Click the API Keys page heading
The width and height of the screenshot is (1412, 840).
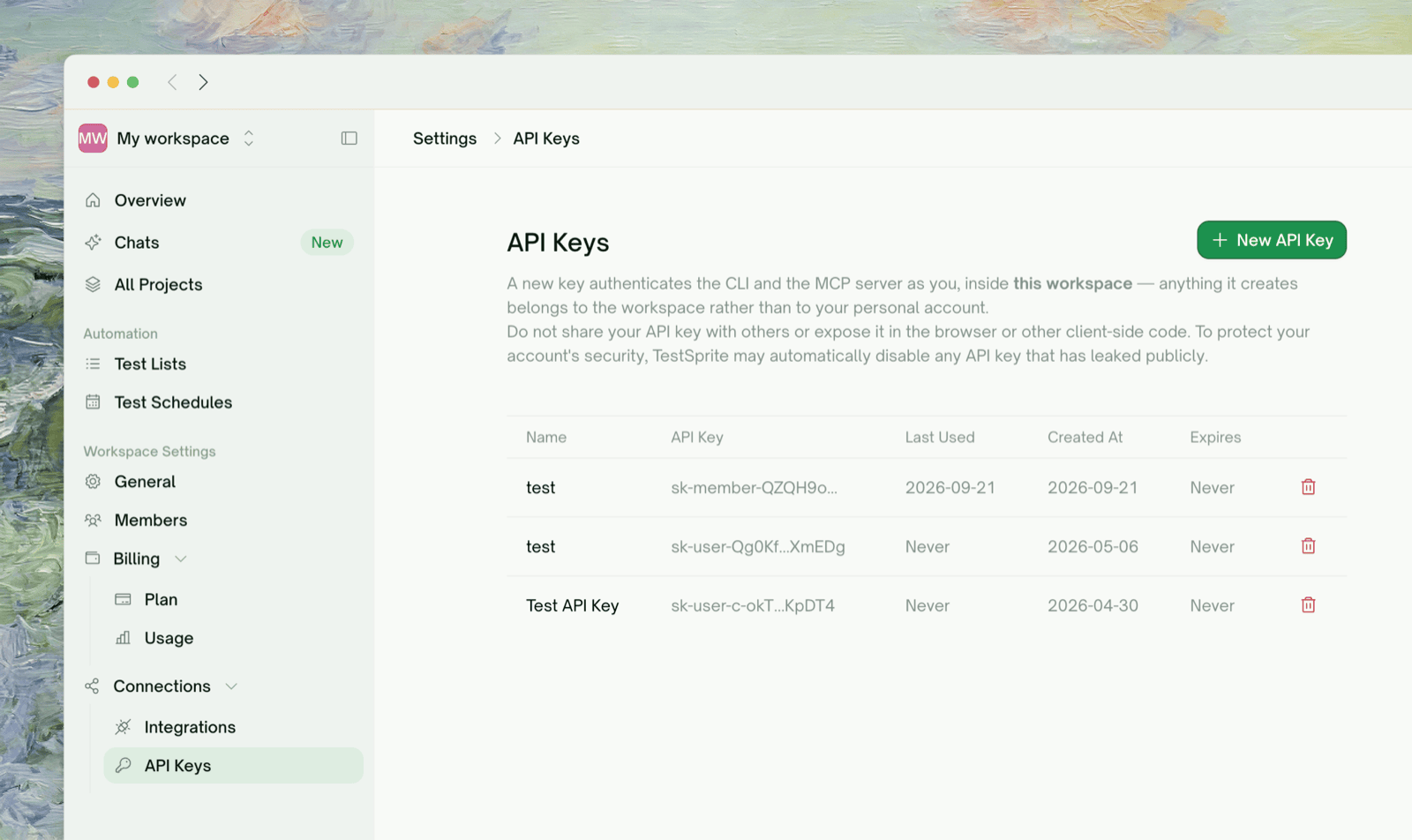click(x=558, y=243)
